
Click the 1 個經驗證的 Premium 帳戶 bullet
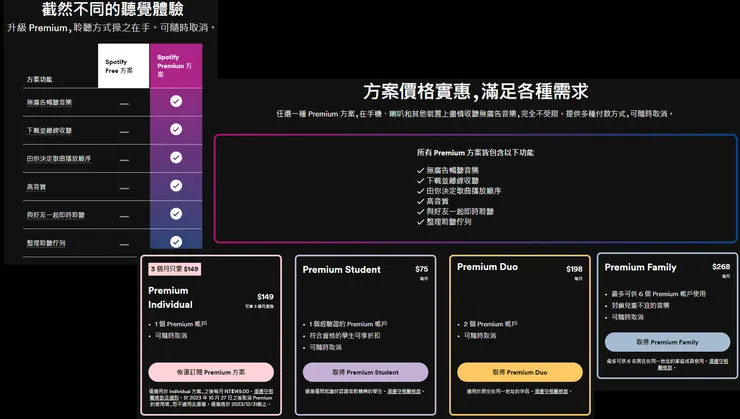pyautogui.click(x=348, y=324)
